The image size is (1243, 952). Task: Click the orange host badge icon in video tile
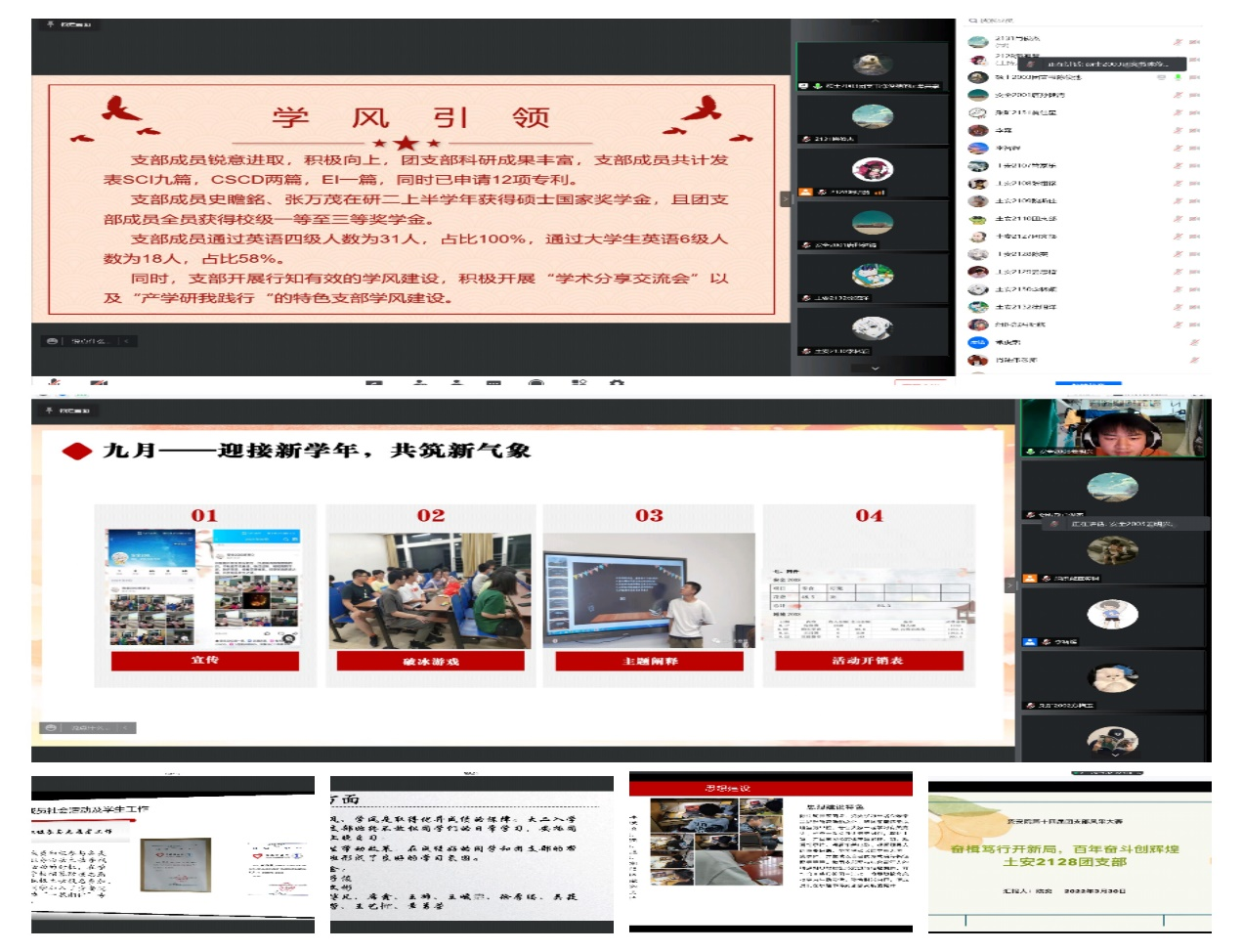point(805,193)
